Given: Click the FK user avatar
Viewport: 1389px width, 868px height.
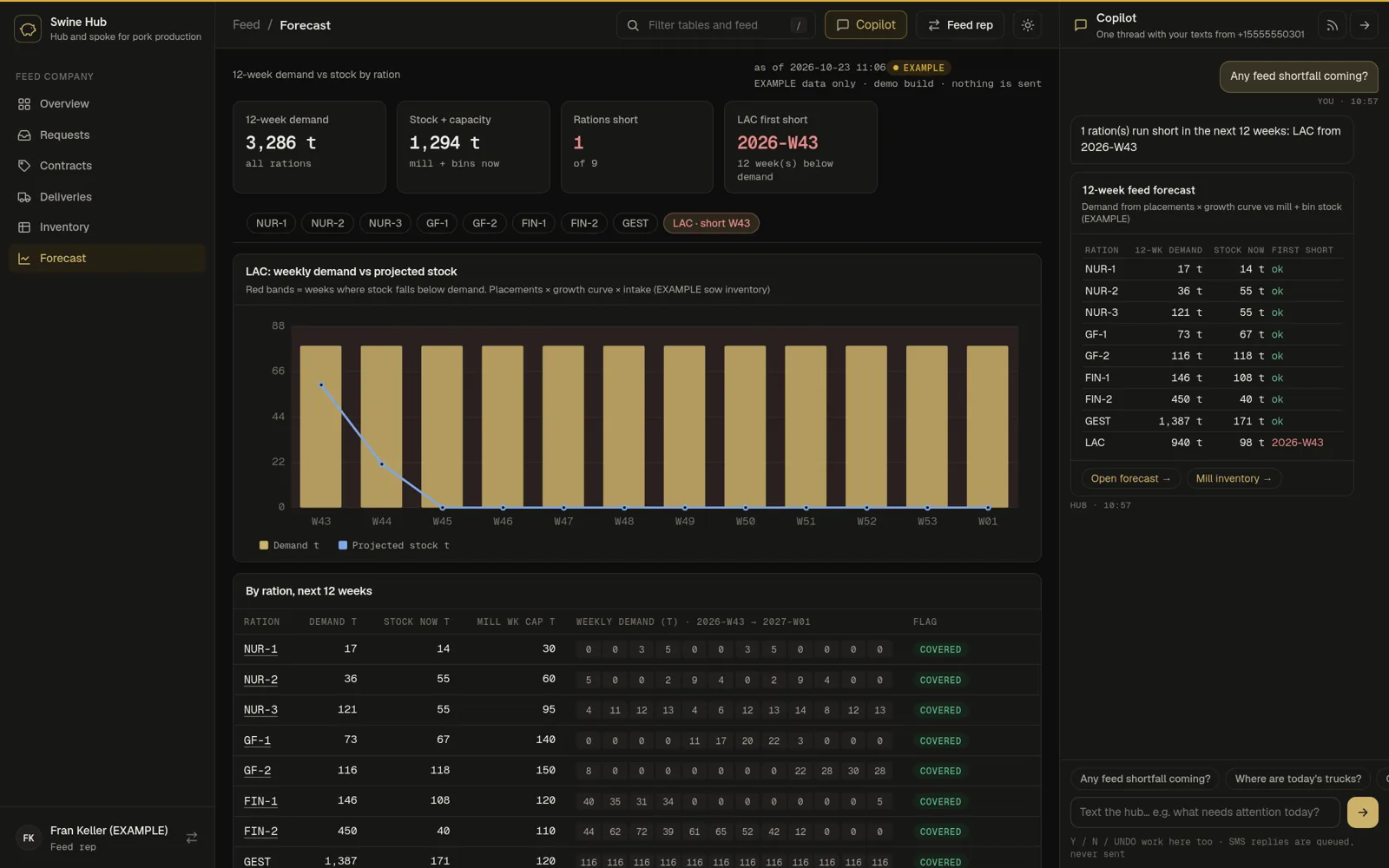Looking at the screenshot, I should pos(29,838).
